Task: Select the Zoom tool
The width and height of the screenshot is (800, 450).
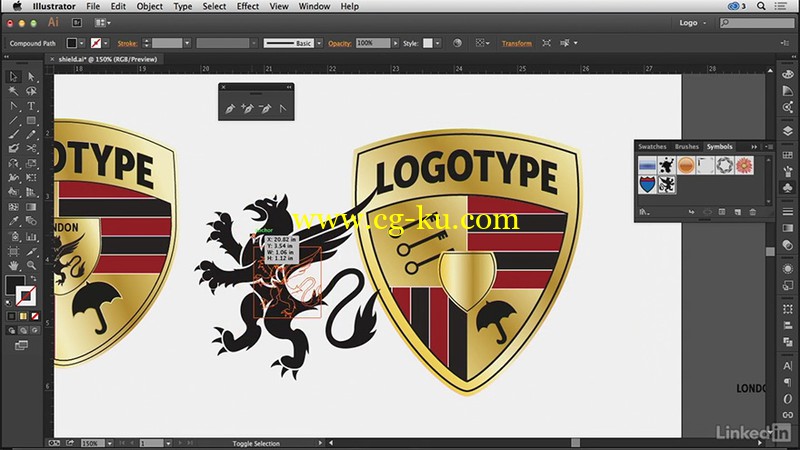Action: 31,265
